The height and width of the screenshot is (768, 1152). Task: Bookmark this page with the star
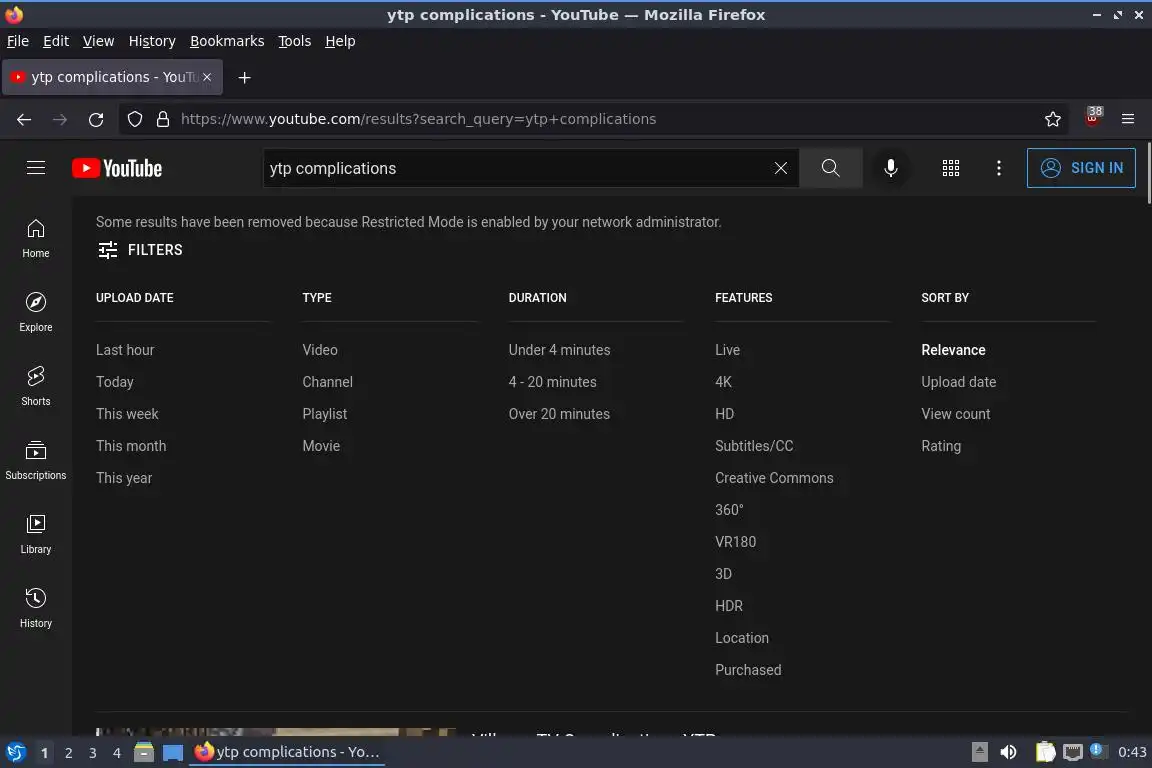click(x=1053, y=119)
